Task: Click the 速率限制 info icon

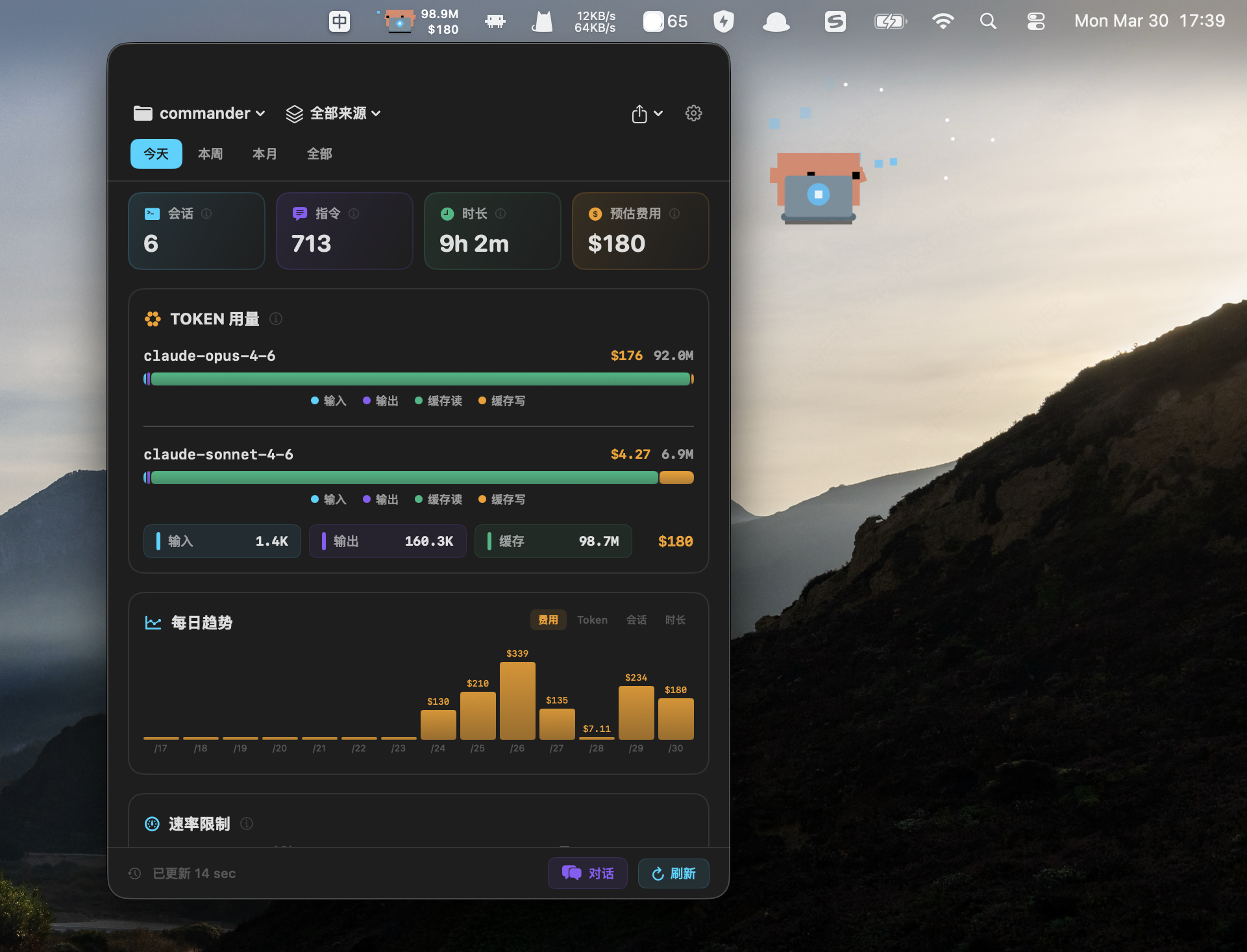Action: click(x=247, y=824)
